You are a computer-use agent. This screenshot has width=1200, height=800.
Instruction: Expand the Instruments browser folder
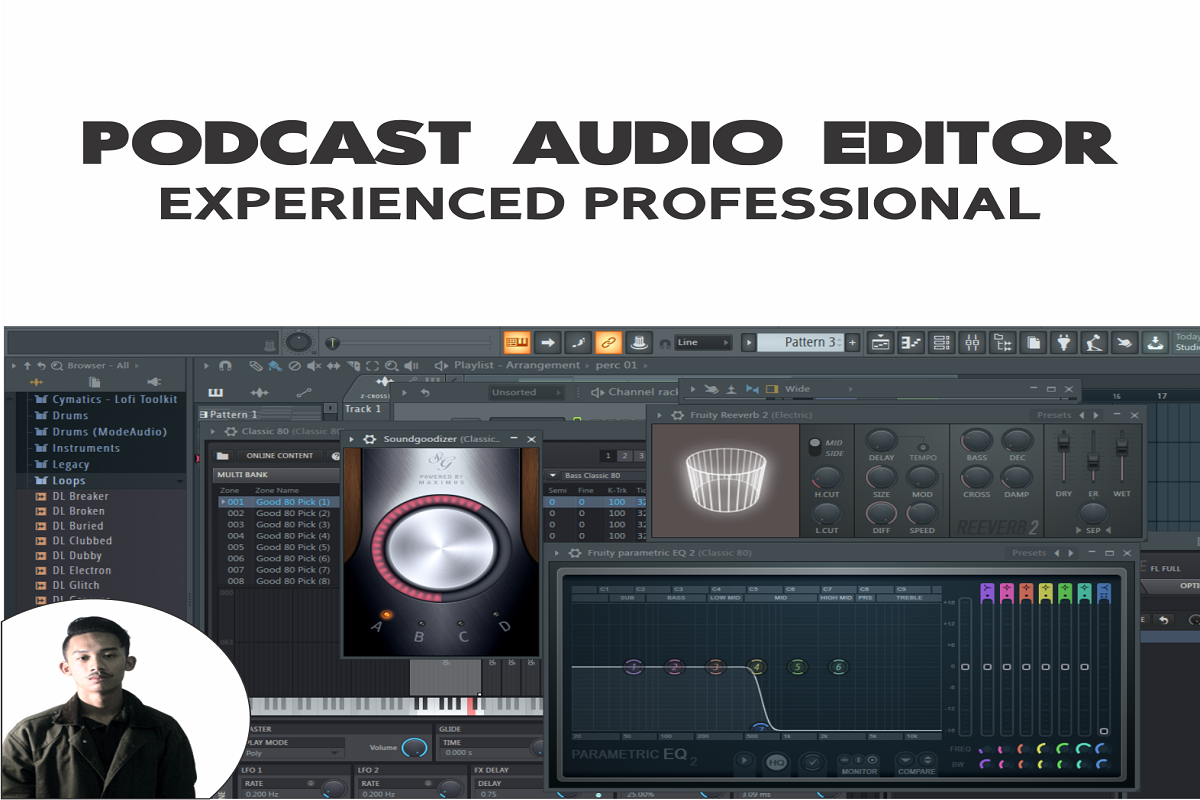[85, 448]
